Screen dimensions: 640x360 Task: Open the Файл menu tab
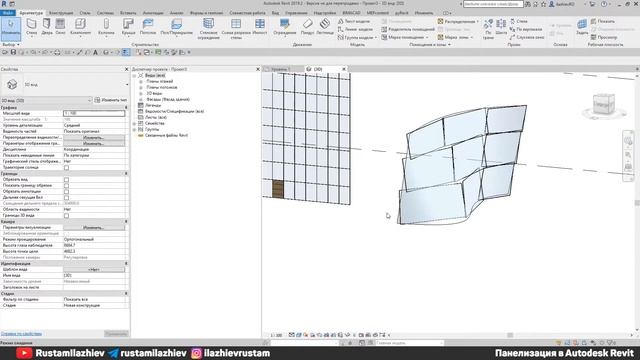click(x=8, y=13)
